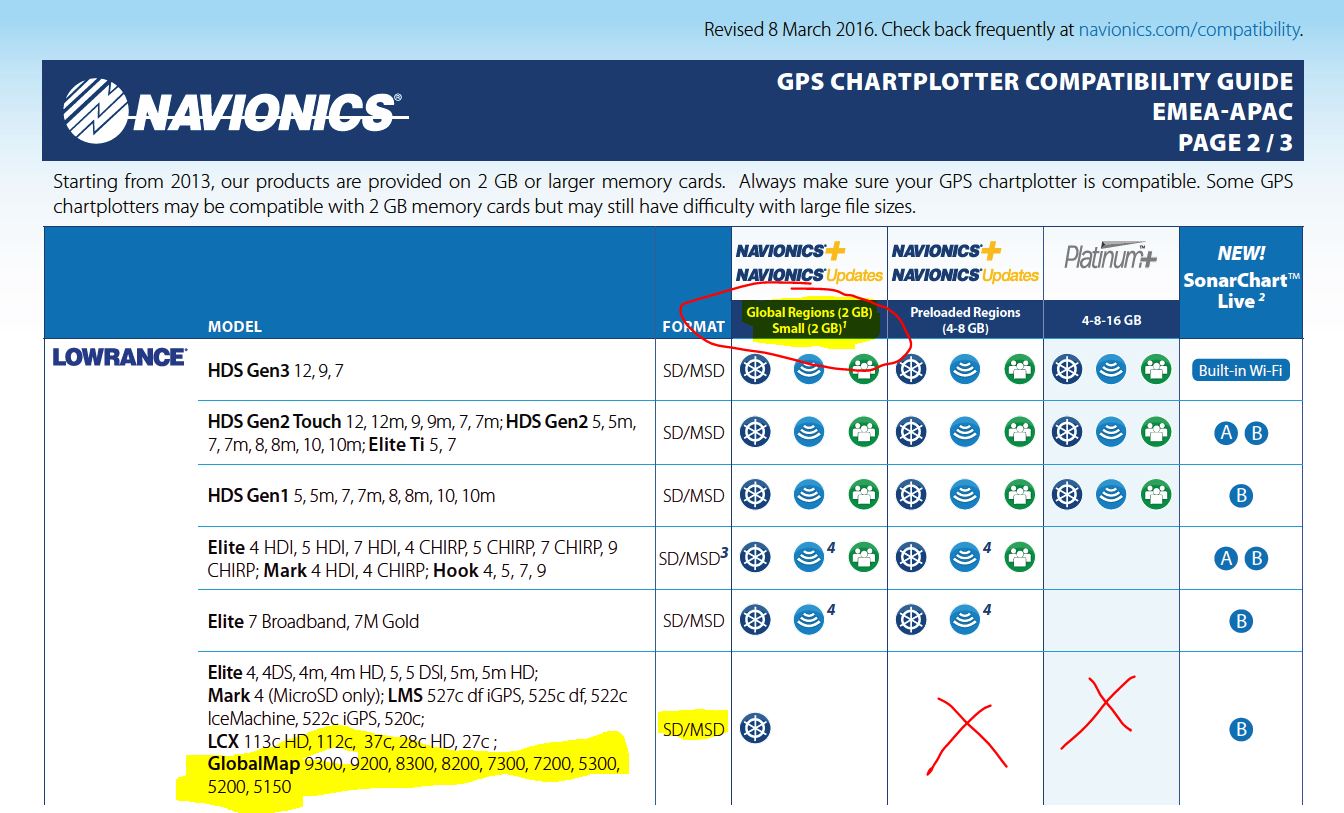This screenshot has width=1344, height=813.
Task: Click ship wheel icon in GlobalMap row
Action: point(755,728)
